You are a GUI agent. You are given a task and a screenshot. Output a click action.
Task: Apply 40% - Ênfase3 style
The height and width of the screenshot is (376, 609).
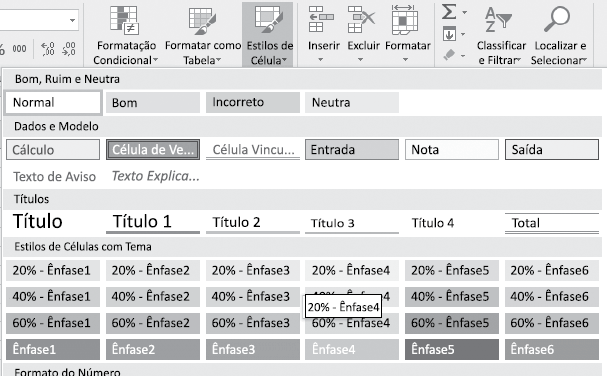[x=253, y=297]
